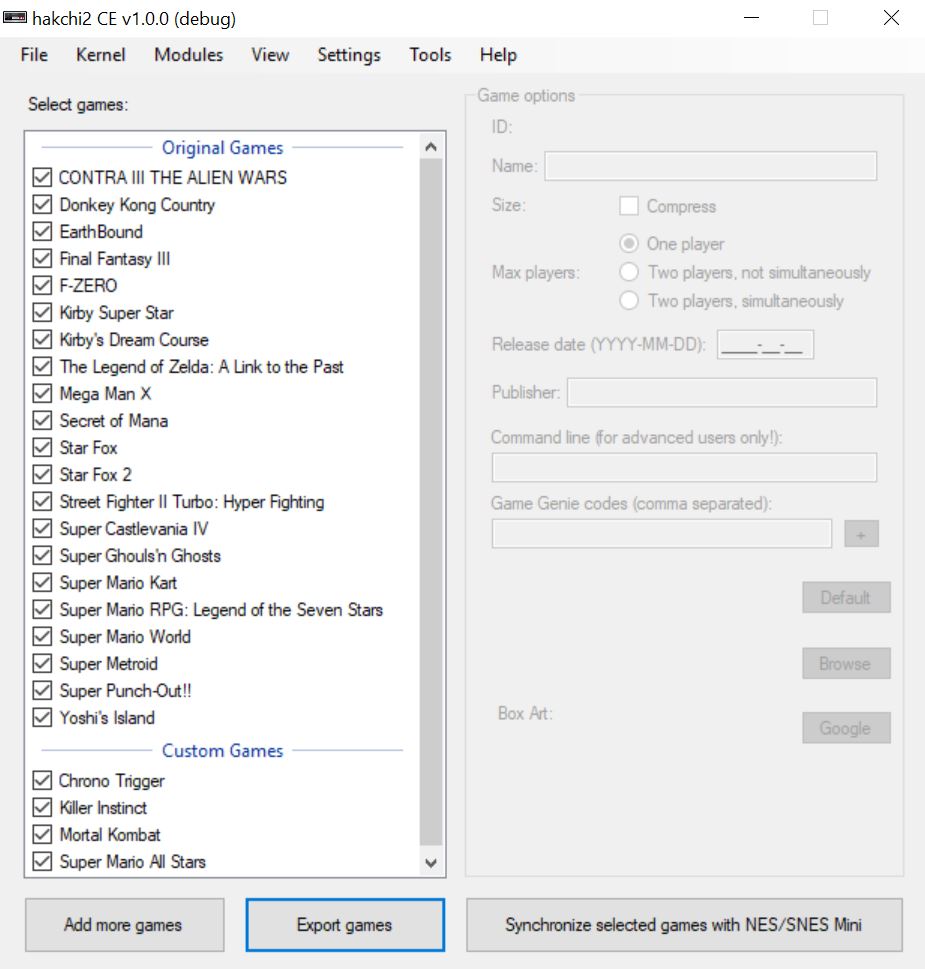Select The Legend of Zelda: A Link to the Past
The height and width of the screenshot is (969, 925).
click(x=201, y=366)
